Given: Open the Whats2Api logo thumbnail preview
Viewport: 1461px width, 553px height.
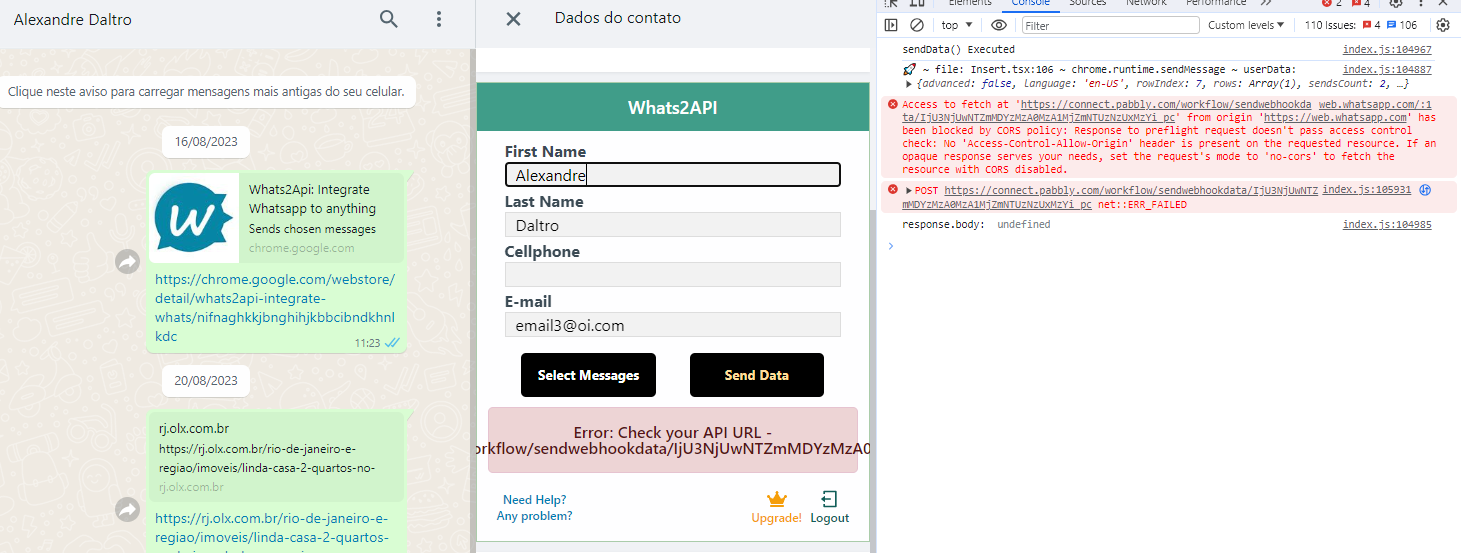Looking at the screenshot, I should pyautogui.click(x=196, y=218).
